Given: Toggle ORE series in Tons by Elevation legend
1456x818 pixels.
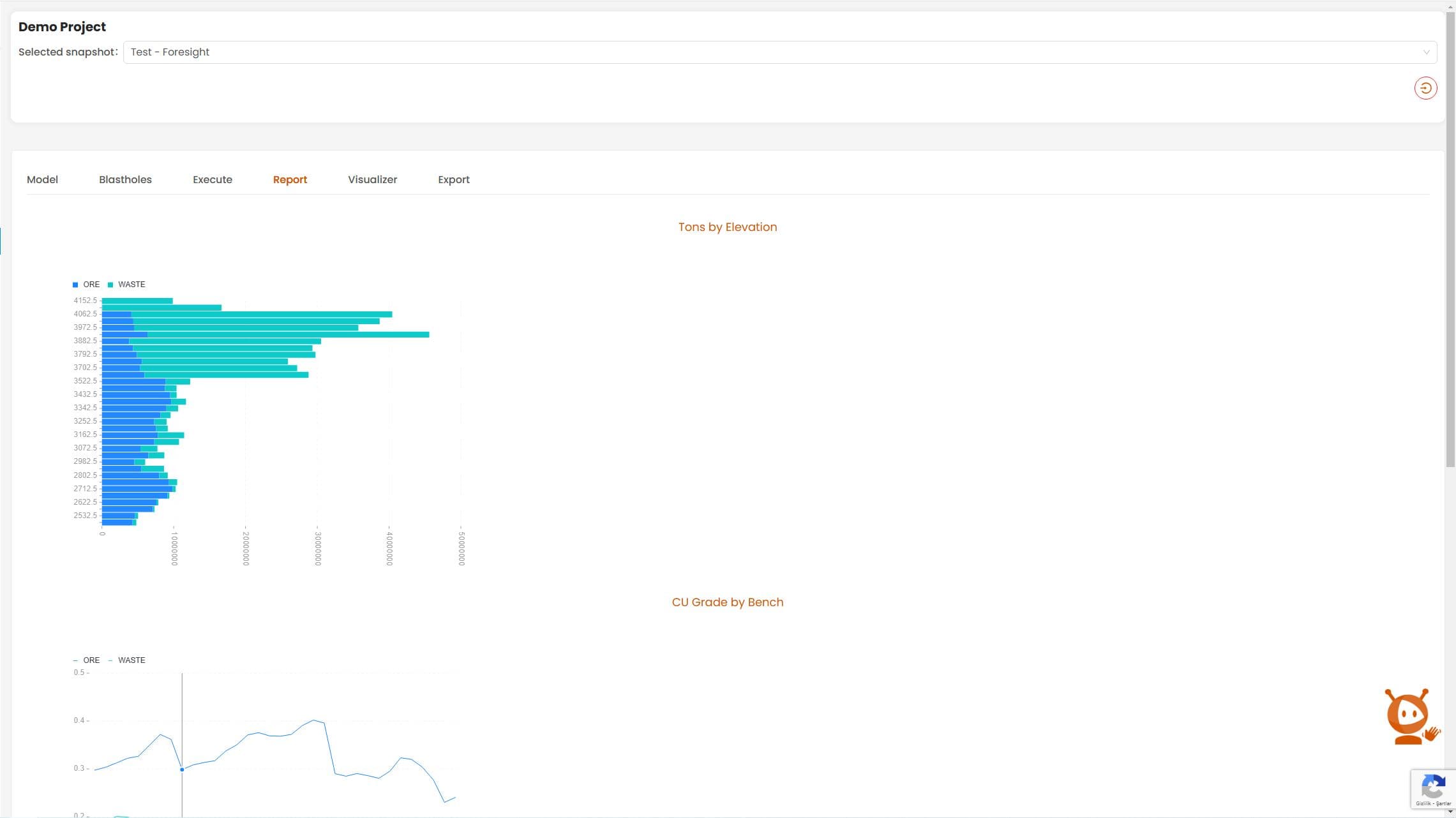Looking at the screenshot, I should point(86,285).
